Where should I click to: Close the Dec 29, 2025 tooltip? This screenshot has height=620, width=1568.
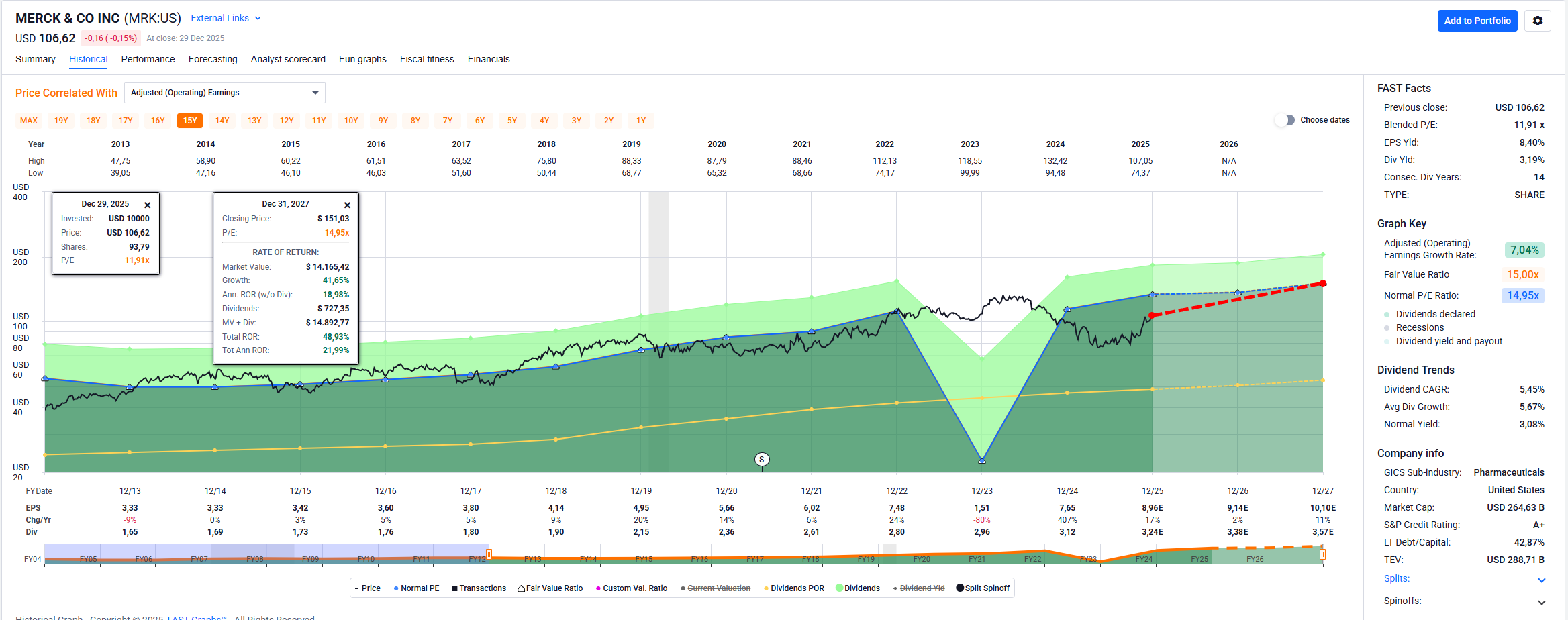tap(148, 205)
